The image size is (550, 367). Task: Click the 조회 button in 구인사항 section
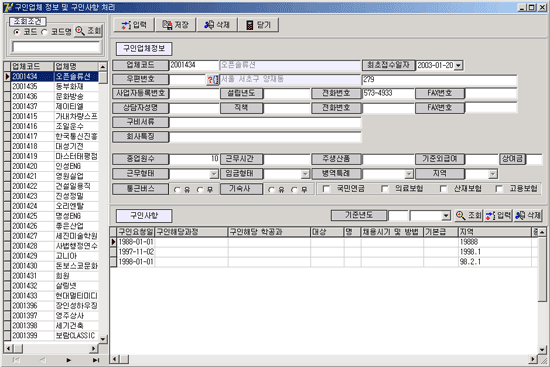click(469, 215)
